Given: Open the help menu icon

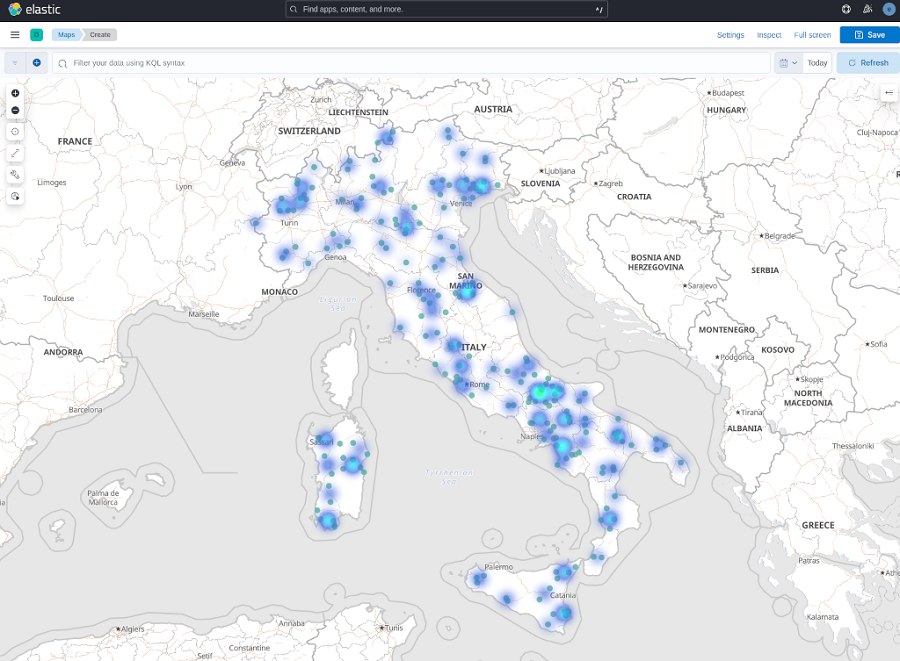Looking at the screenshot, I should pyautogui.click(x=846, y=9).
